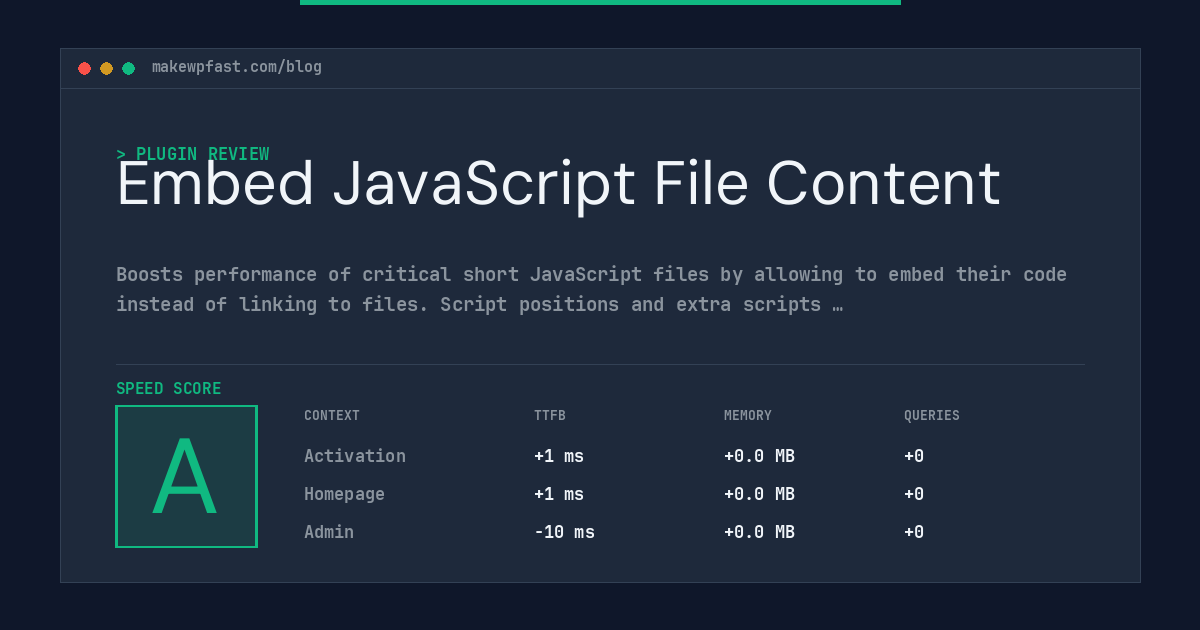This screenshot has width=1200, height=630.
Task: Click the CONTEXT column header
Action: click(x=332, y=416)
